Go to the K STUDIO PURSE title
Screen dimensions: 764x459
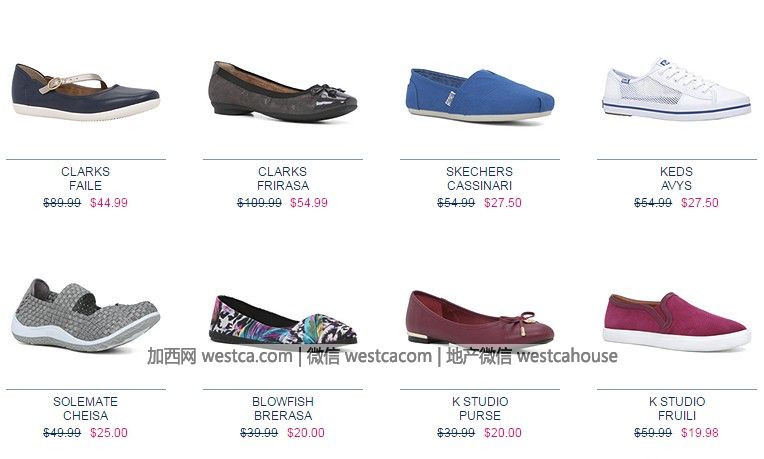(x=480, y=408)
